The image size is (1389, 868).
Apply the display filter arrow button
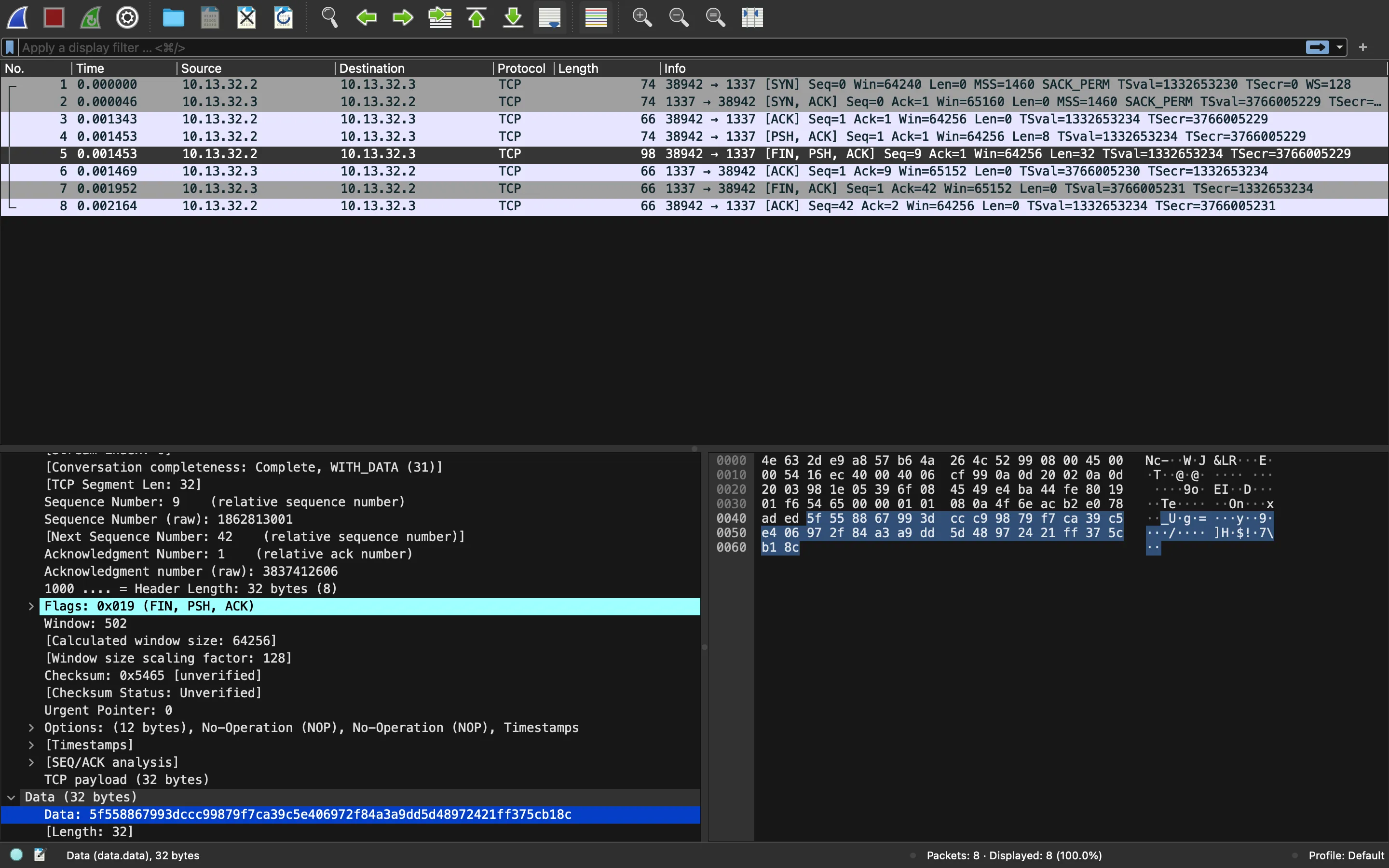click(1317, 48)
